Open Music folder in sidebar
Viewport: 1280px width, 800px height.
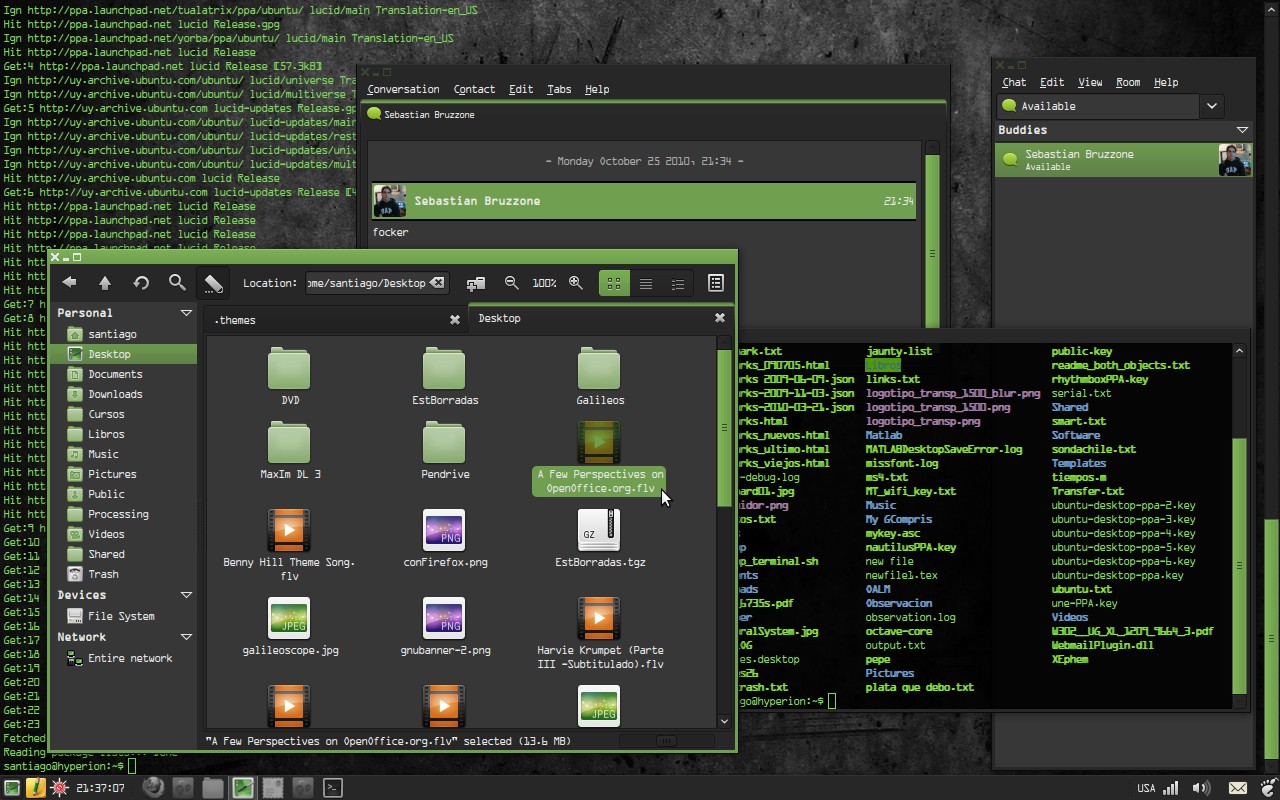(x=123, y=454)
